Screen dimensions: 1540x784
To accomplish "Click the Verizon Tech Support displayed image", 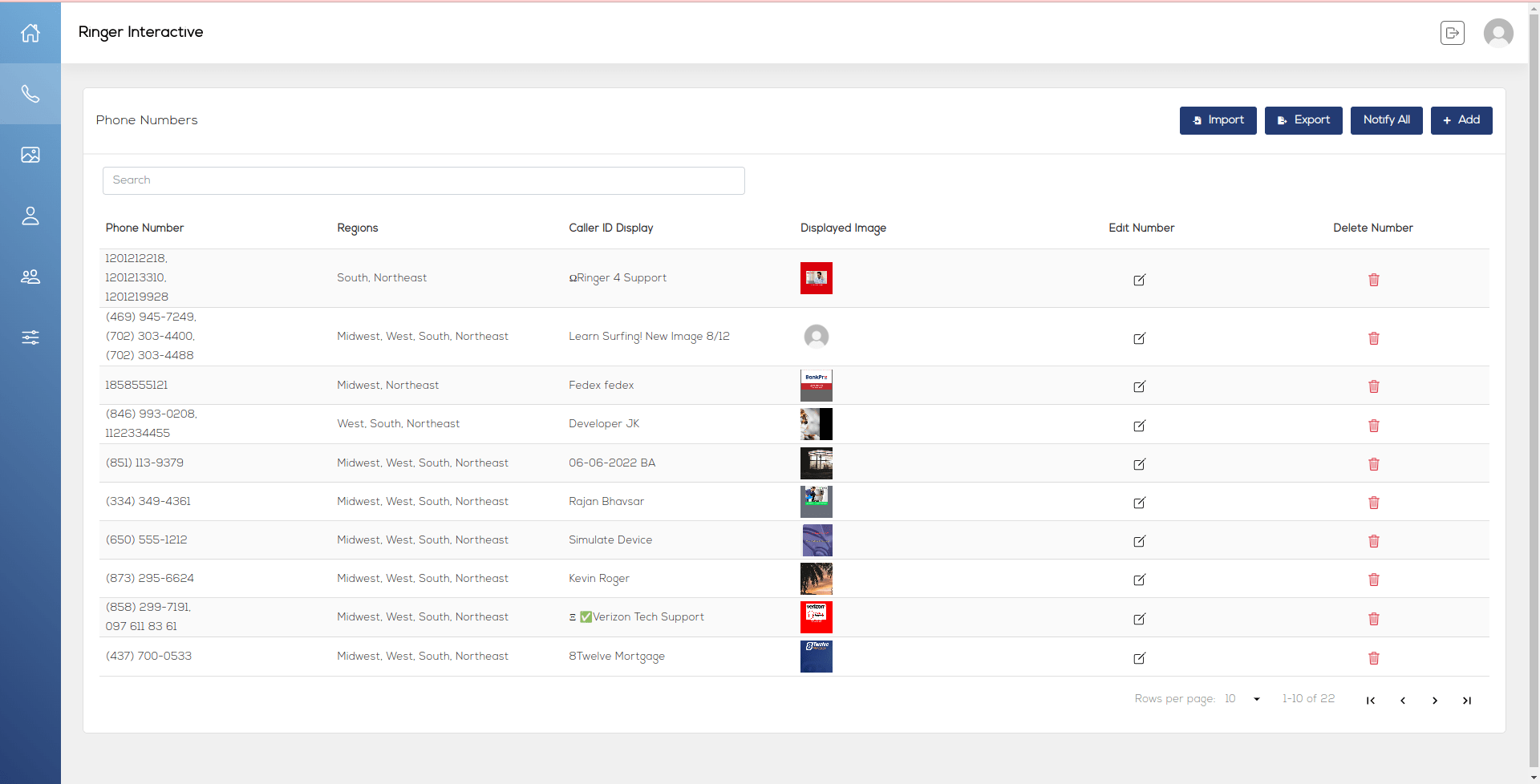I will pos(816,617).
